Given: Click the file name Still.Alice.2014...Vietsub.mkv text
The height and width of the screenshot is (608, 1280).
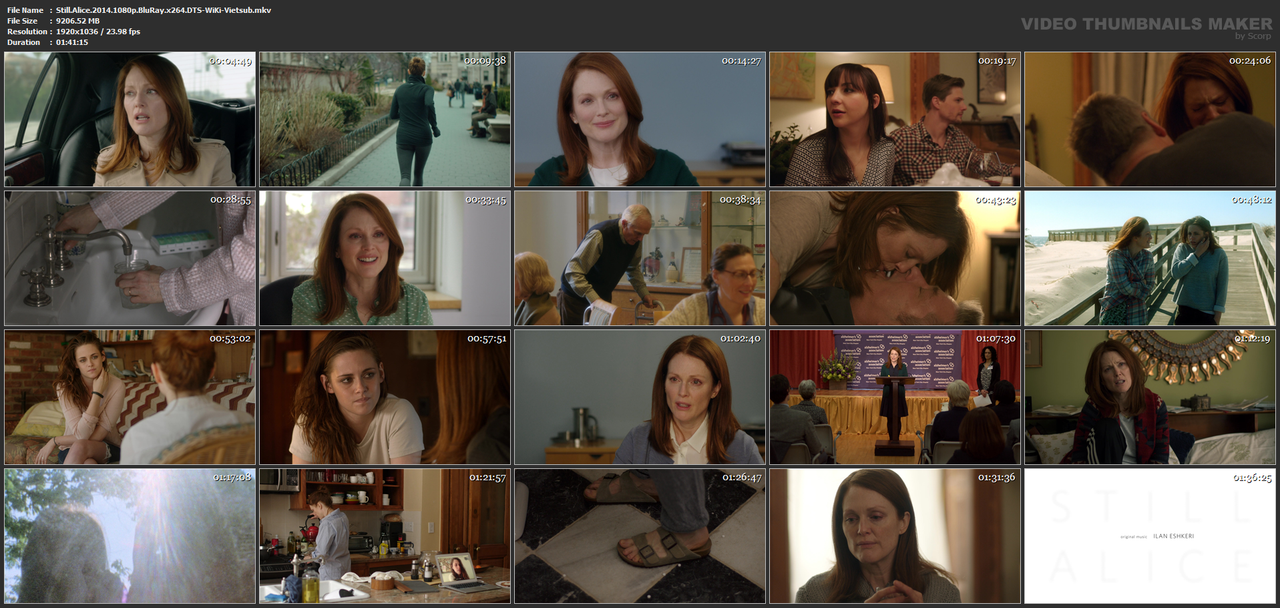Looking at the screenshot, I should click(x=163, y=9).
